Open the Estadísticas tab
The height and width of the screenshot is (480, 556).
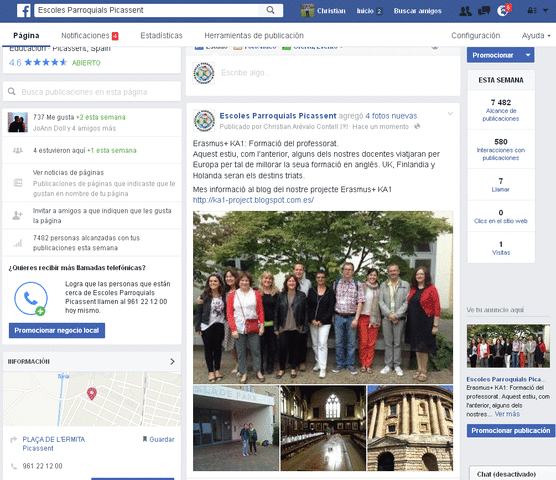tap(161, 35)
